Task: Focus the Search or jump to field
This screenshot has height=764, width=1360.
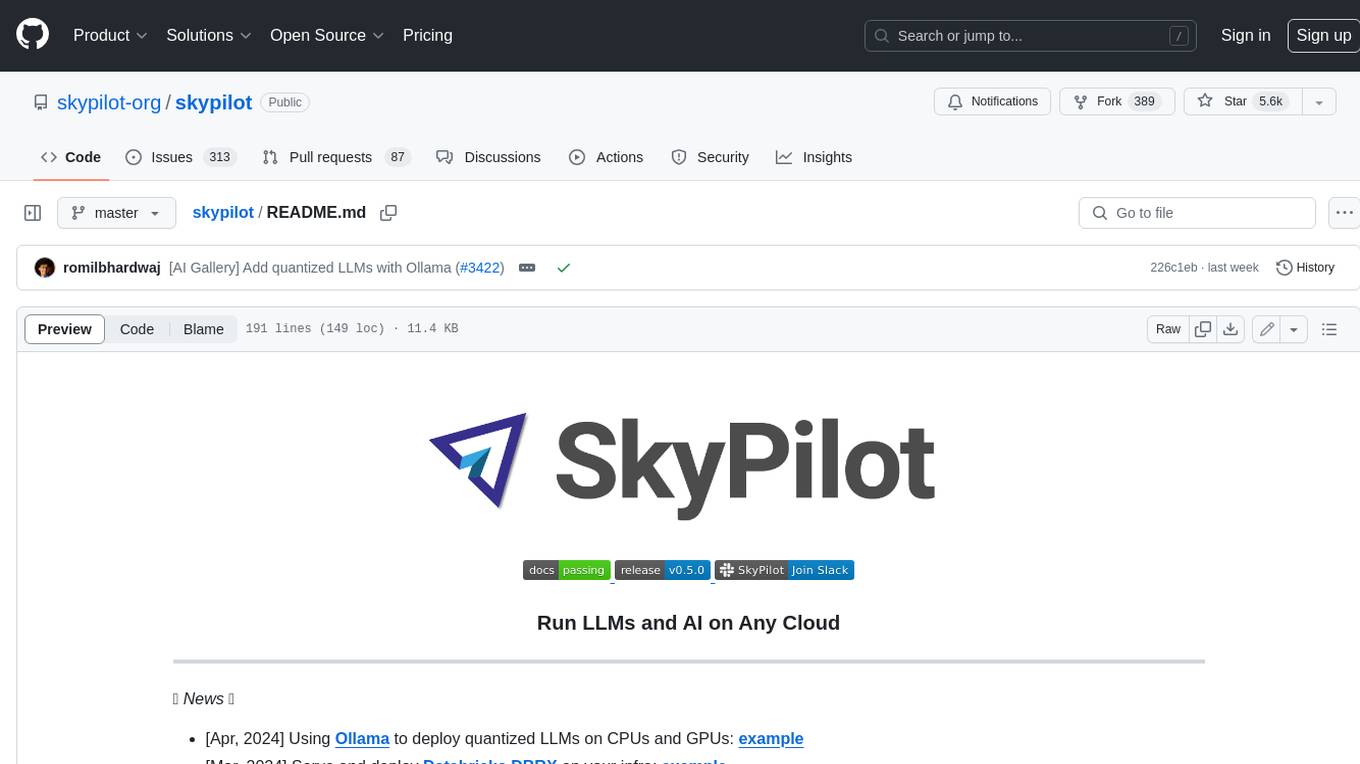Action: click(1031, 36)
